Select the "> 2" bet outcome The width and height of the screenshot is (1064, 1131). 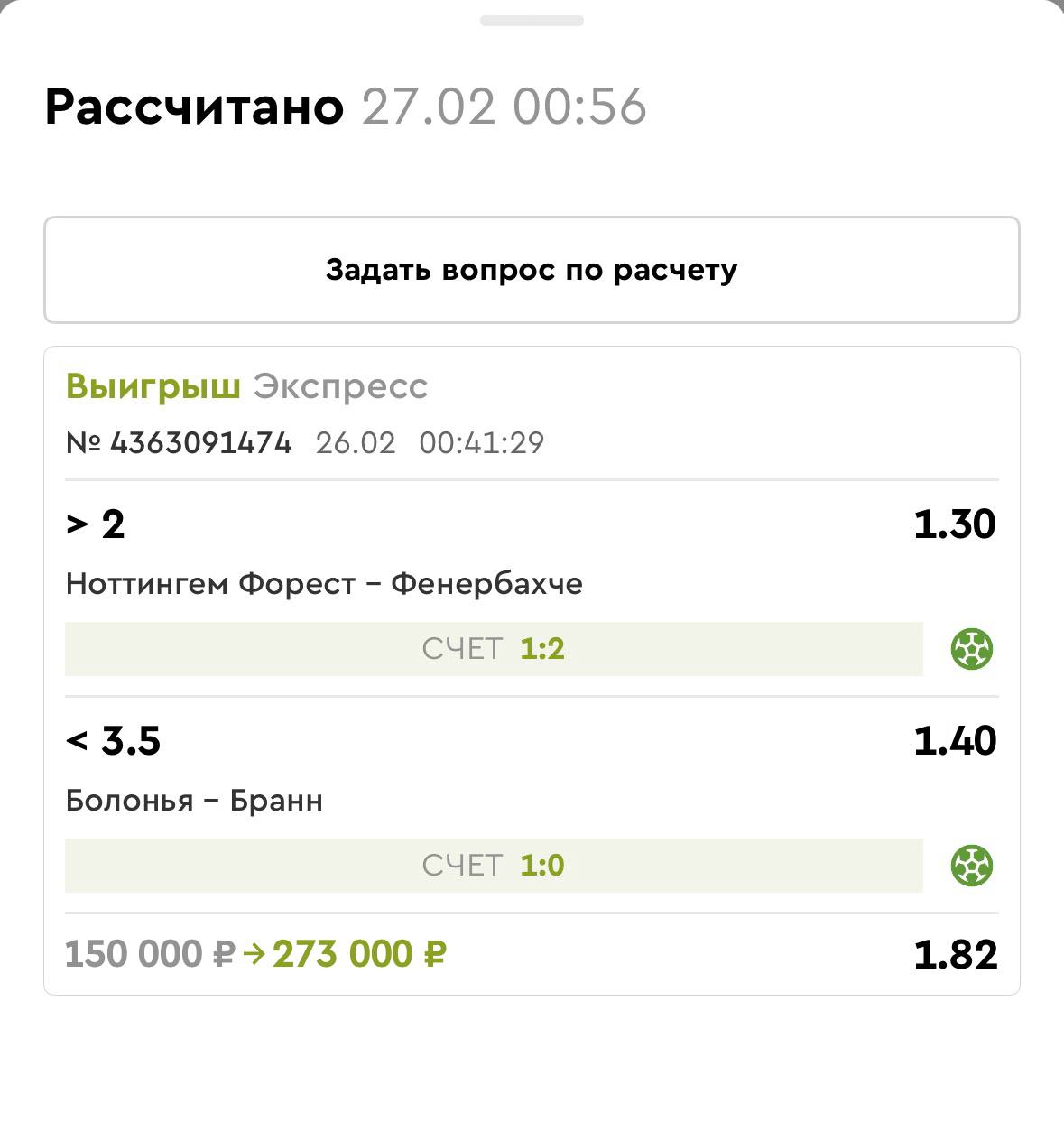click(96, 524)
